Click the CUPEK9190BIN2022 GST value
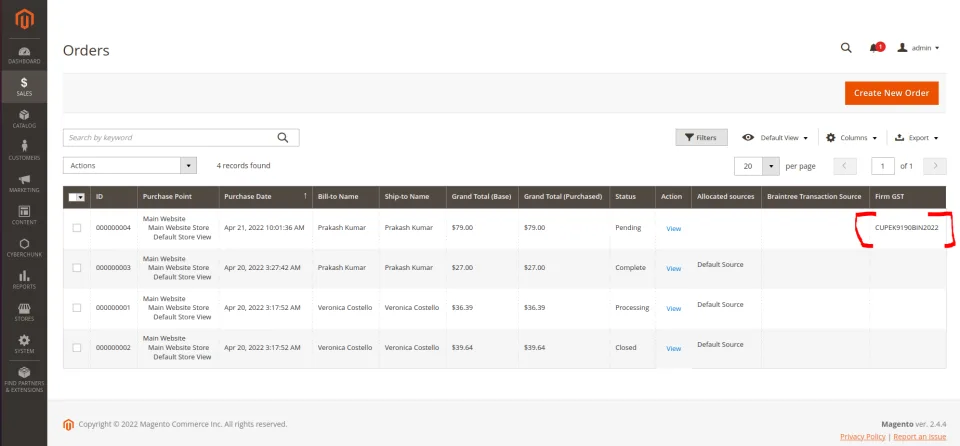Viewport: 960px width, 446px height. pyautogui.click(x=906, y=227)
